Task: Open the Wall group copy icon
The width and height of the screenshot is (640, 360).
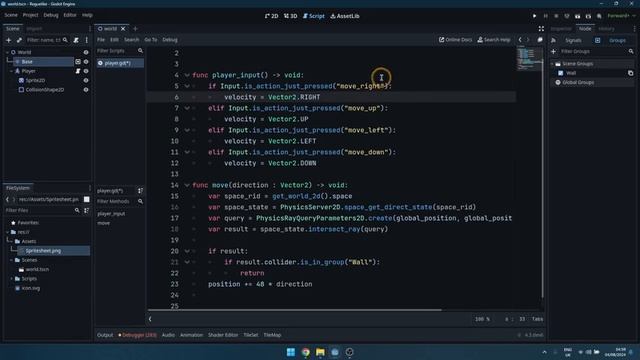Action: point(630,73)
